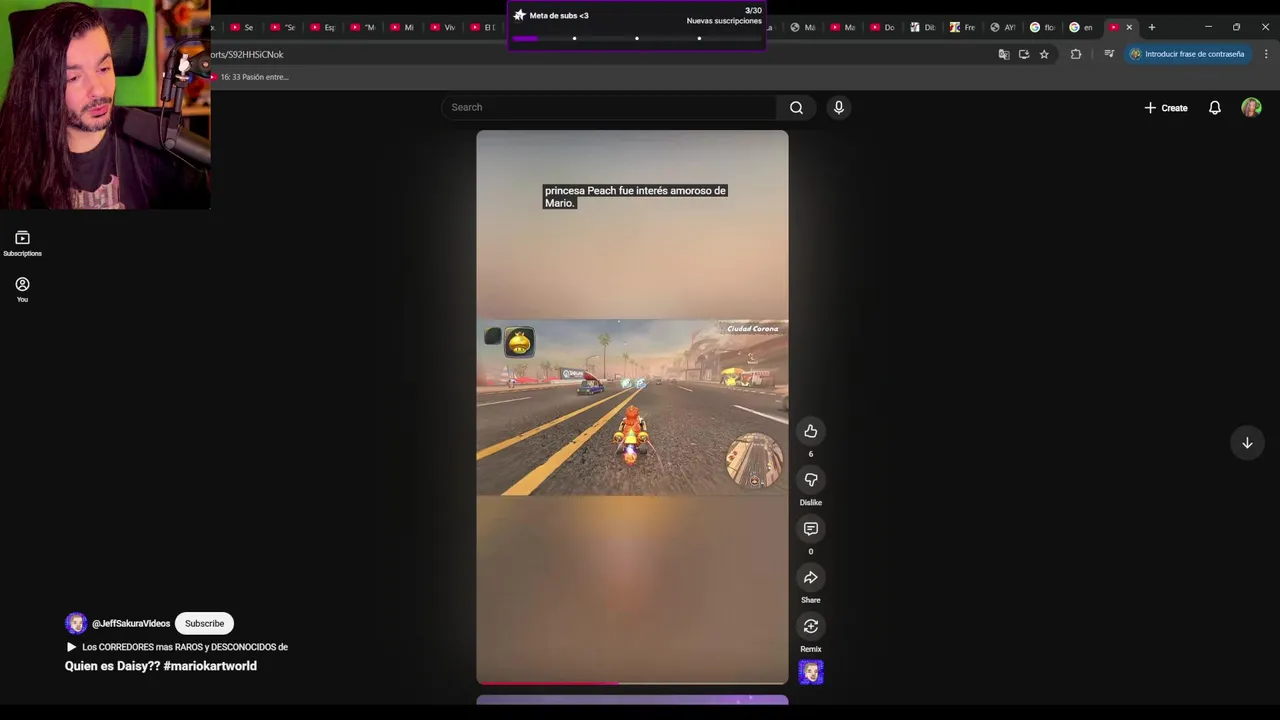
Task: Switch to the 'Mi' YouTube tab
Action: [401, 27]
